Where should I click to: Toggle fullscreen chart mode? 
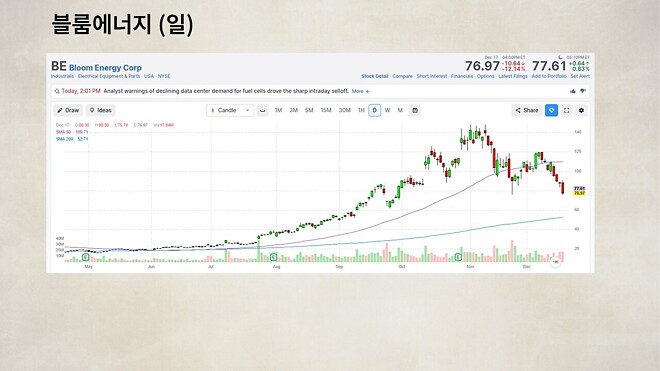[567, 110]
